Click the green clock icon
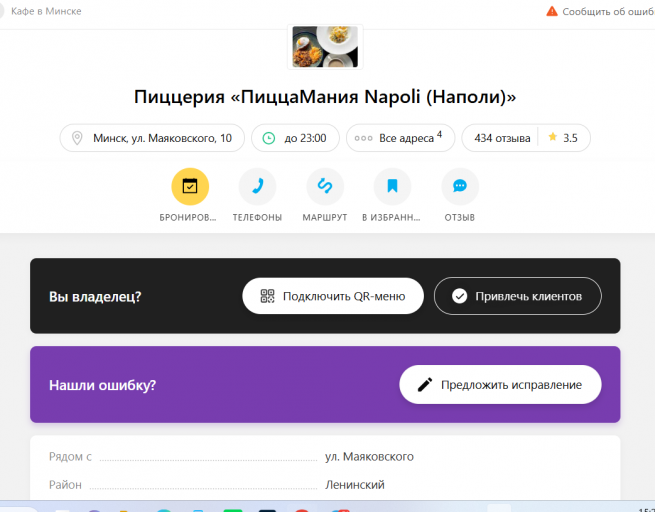655x512 pixels. pos(269,138)
